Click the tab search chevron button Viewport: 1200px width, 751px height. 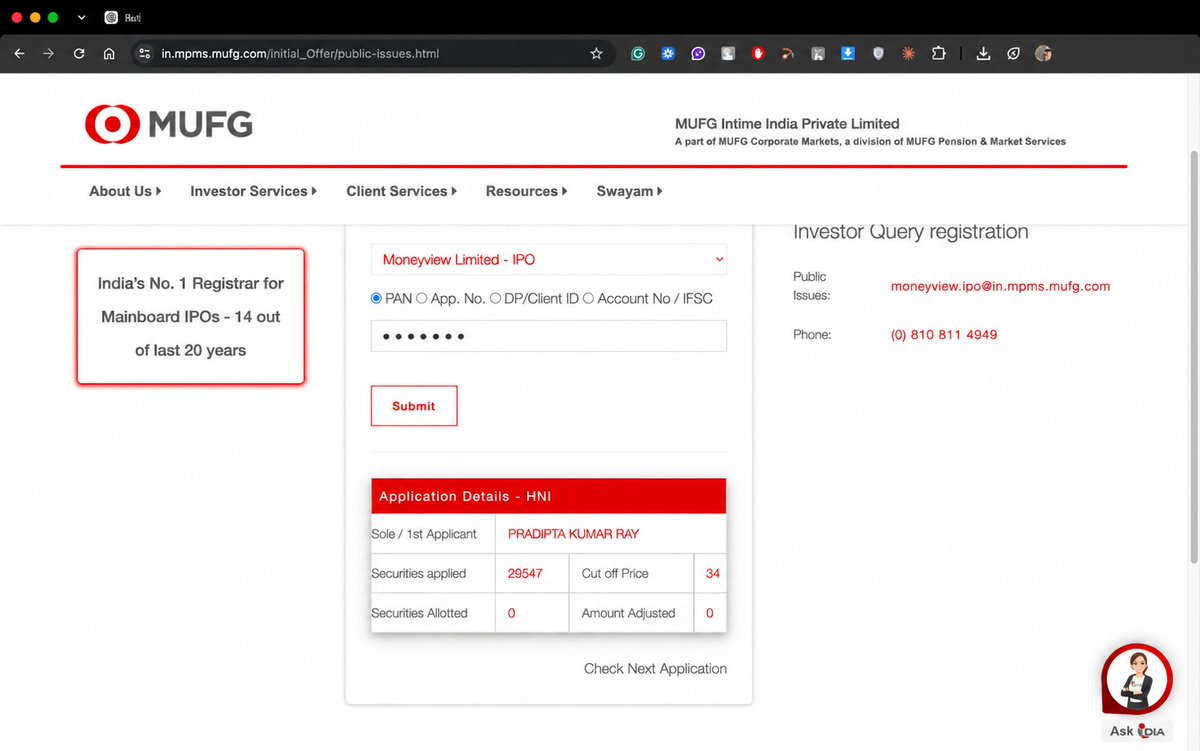(81, 18)
